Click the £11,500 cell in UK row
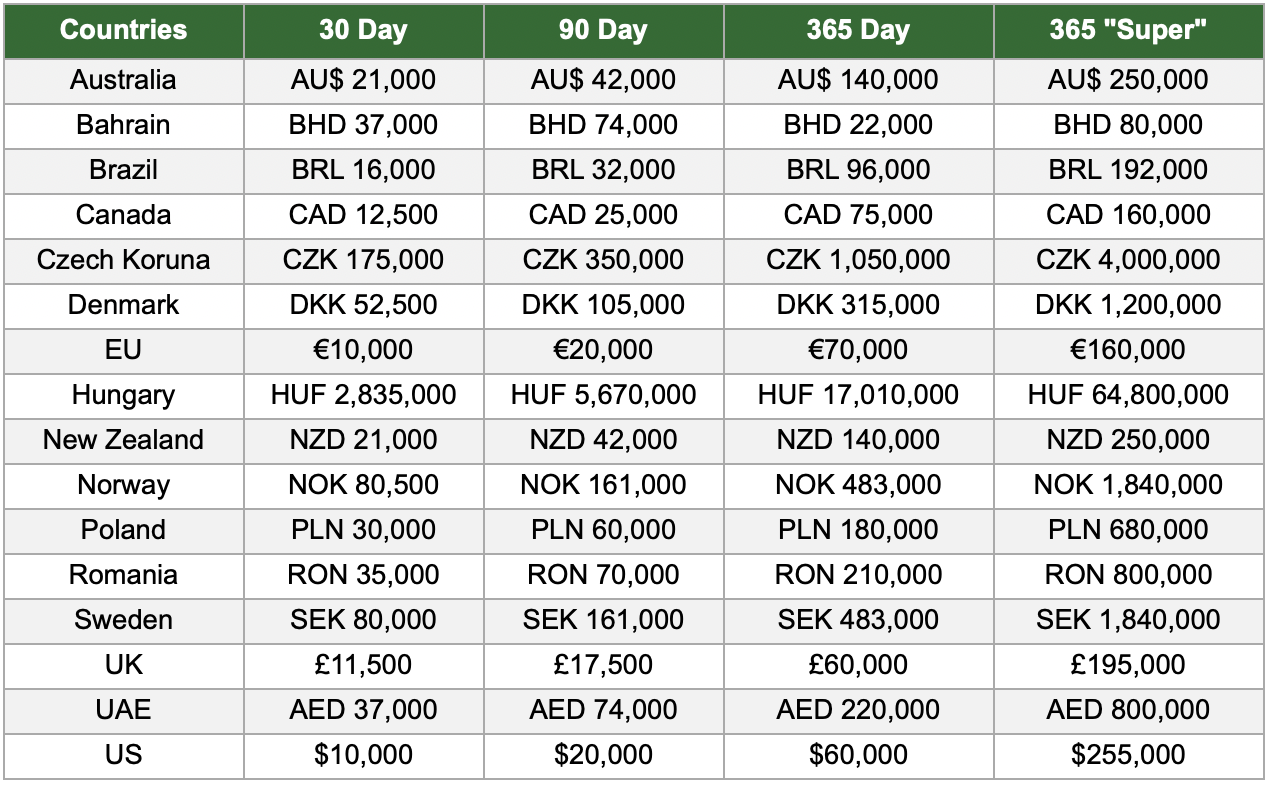This screenshot has width=1268, height=786. click(x=363, y=665)
